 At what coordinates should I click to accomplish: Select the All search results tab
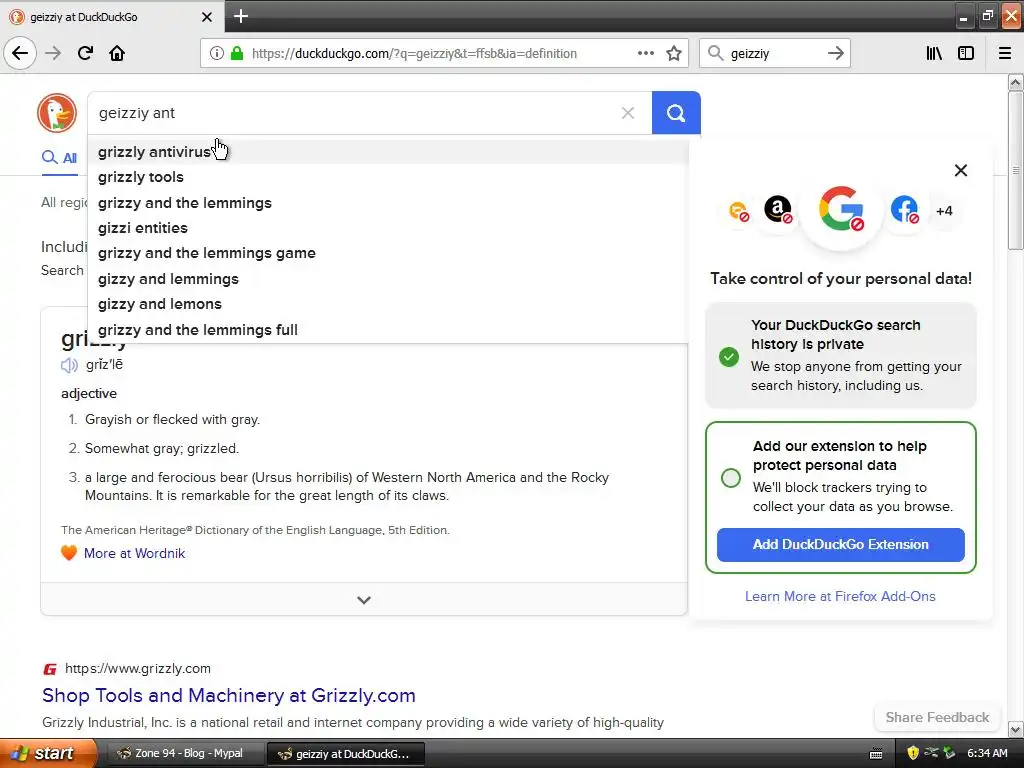coord(59,157)
